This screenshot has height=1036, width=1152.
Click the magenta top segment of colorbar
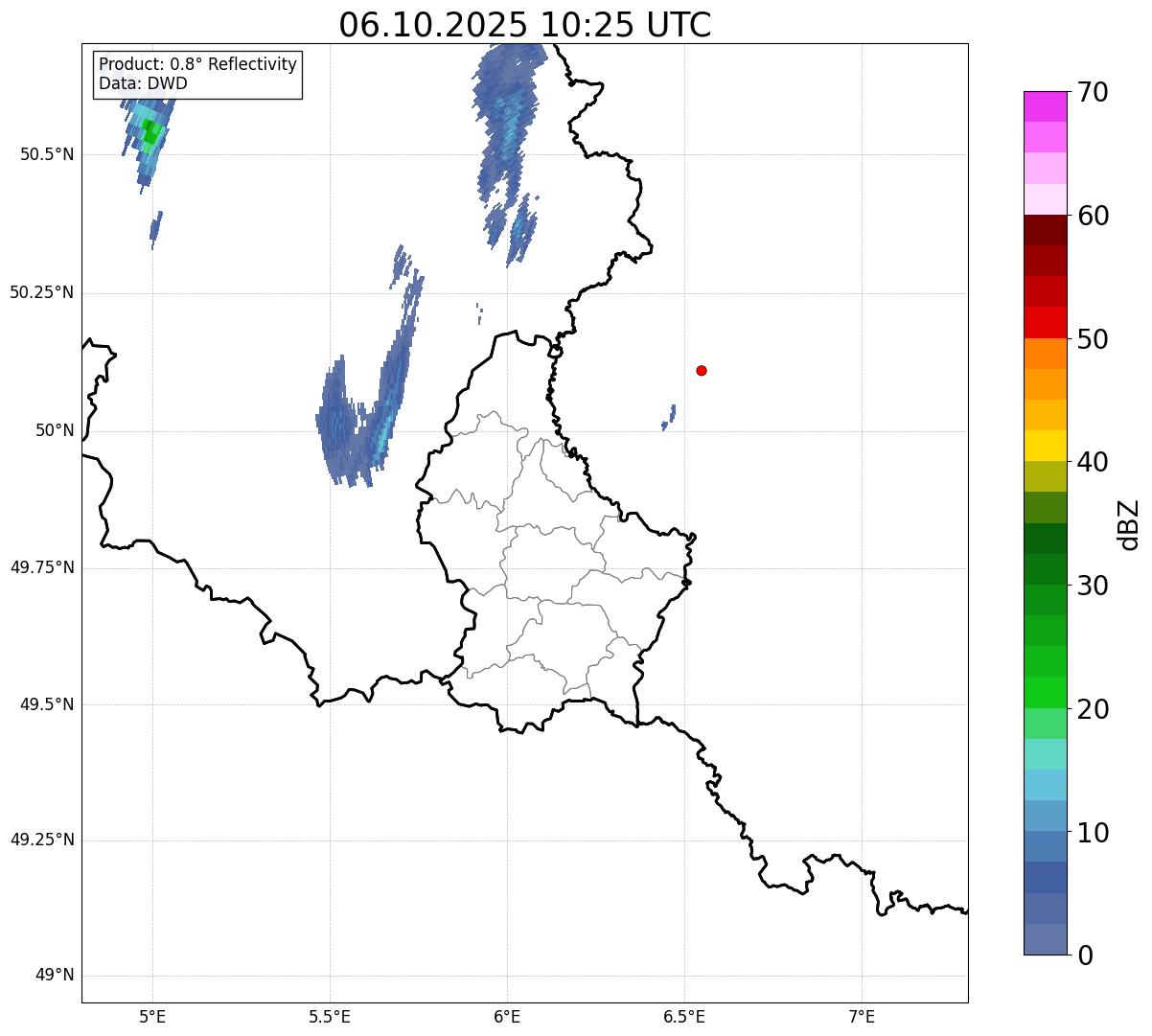click(x=1046, y=106)
